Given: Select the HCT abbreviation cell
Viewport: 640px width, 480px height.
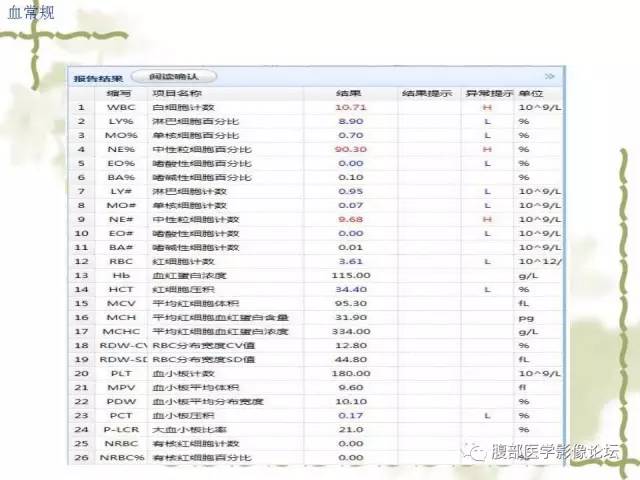Looking at the screenshot, I should click(x=121, y=290).
